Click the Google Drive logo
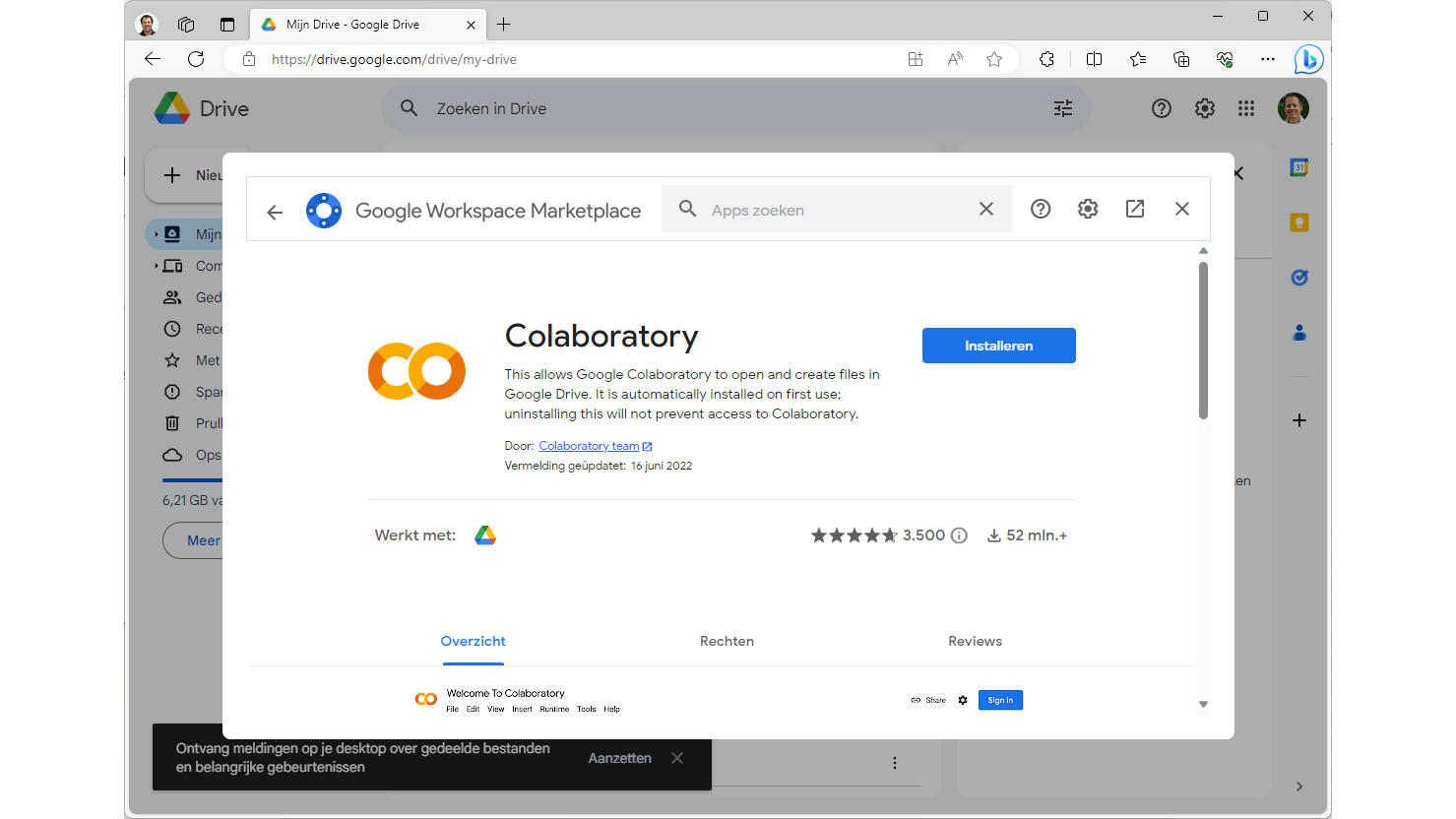Image resolution: width=1456 pixels, height=819 pixels. tap(202, 108)
